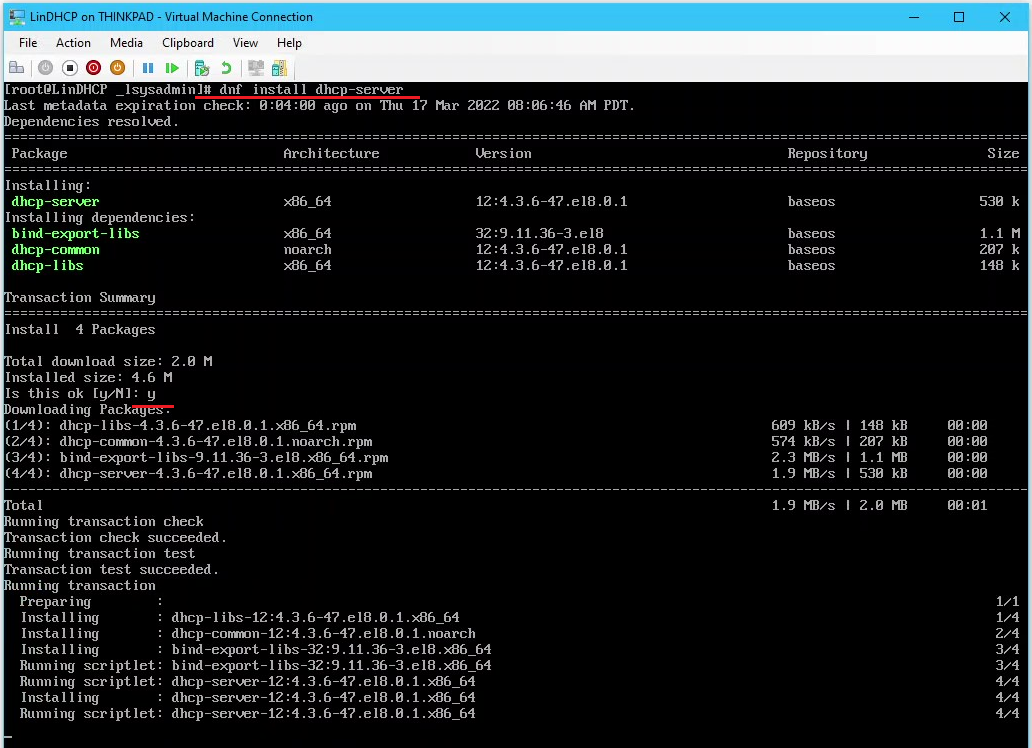The width and height of the screenshot is (1032, 748).
Task: Click the '(3/4): bind-export-libs' download line
Action: (x=196, y=458)
